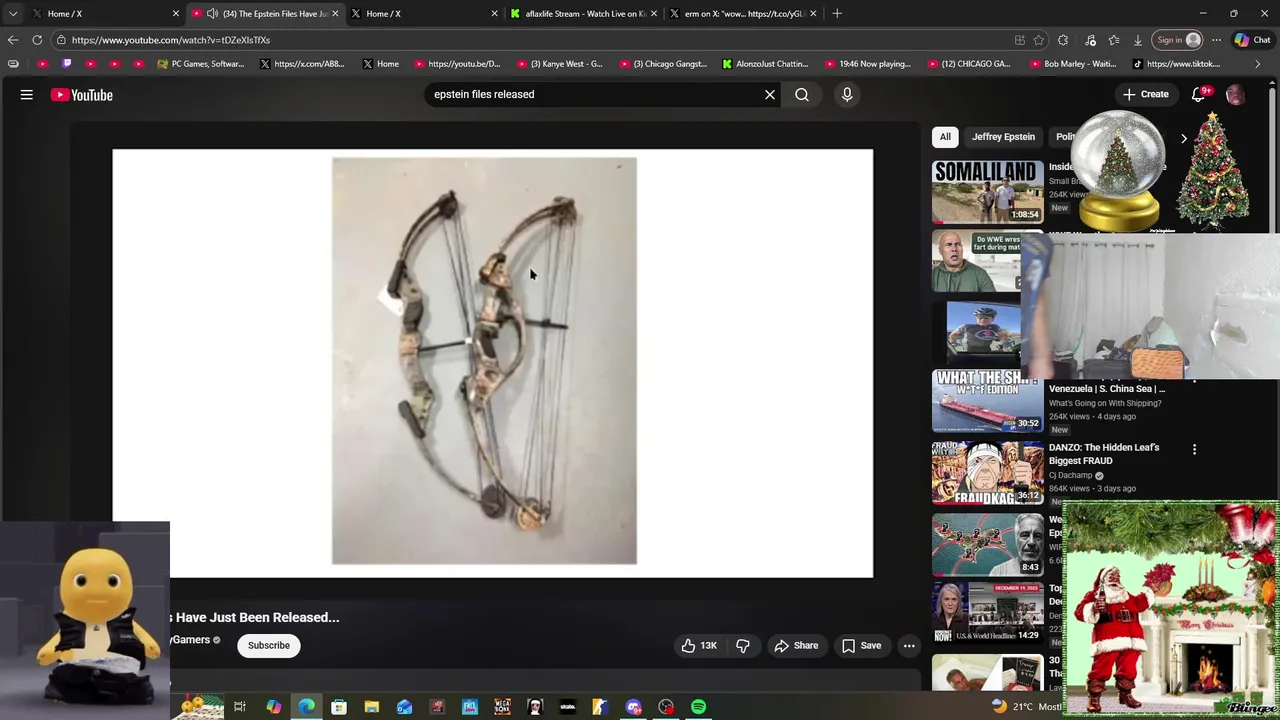Select the 'Jeffrey Epstein' filter chip
1280x720 pixels.
click(1003, 137)
